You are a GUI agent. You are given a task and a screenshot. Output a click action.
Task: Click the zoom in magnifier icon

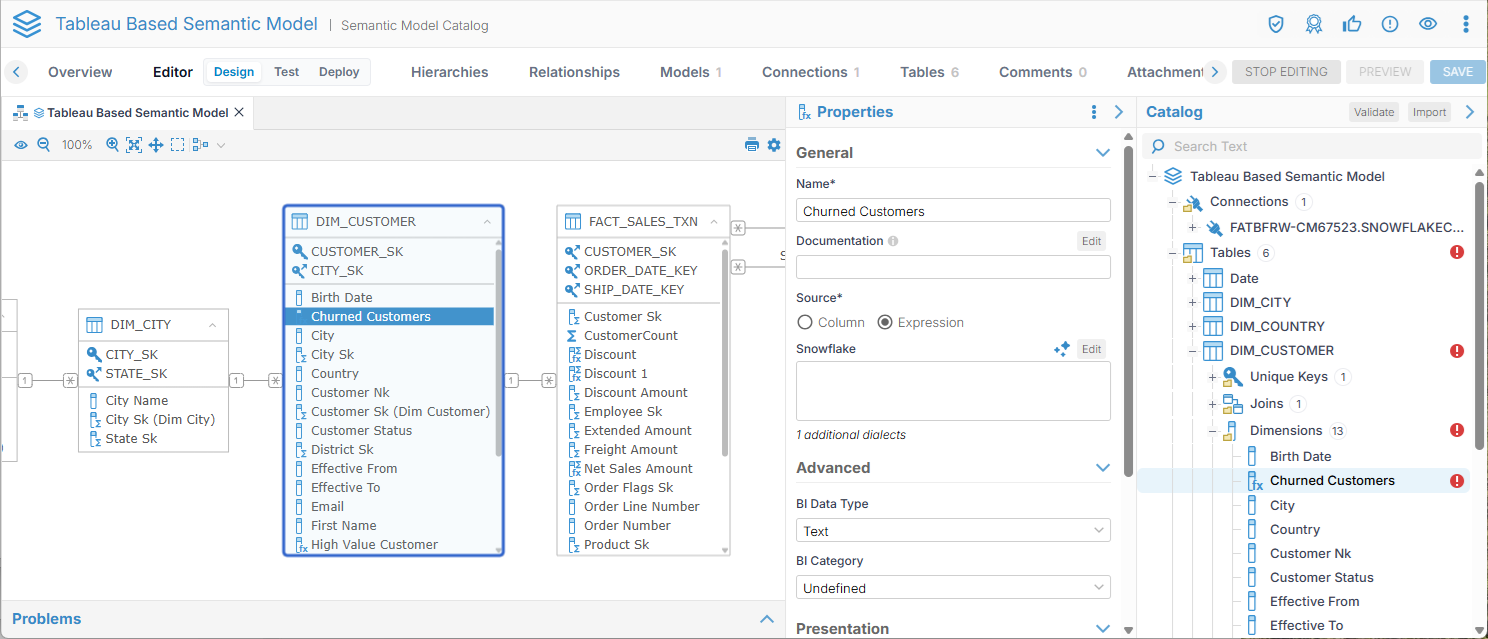113,145
